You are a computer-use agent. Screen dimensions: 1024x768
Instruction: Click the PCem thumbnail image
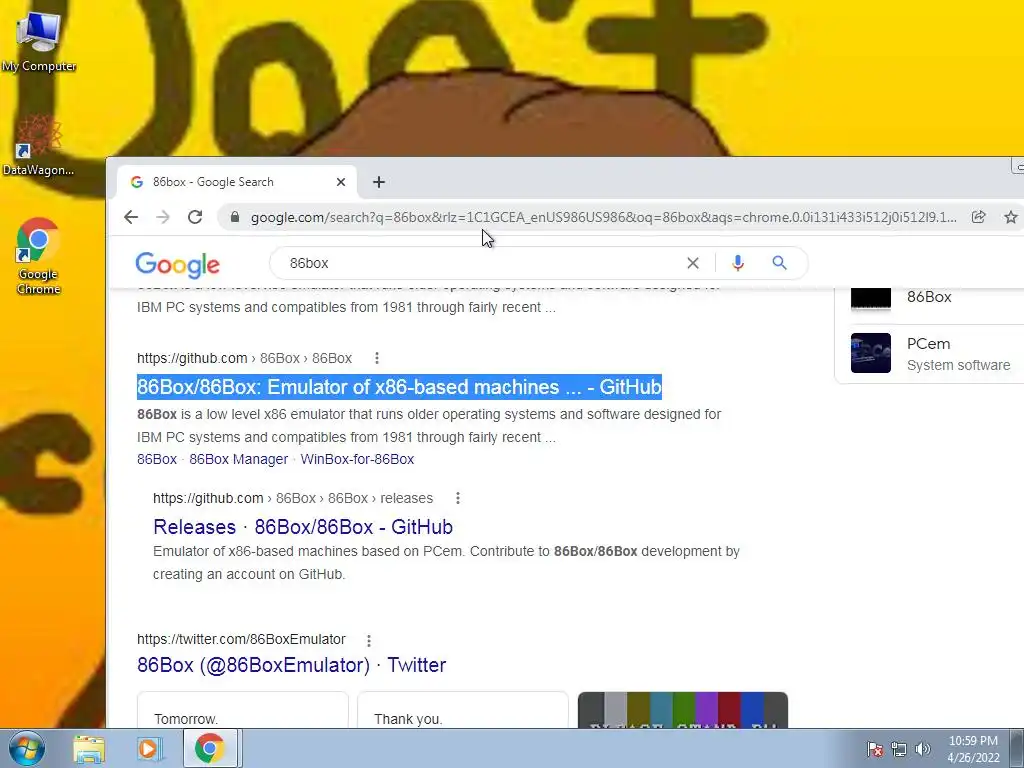click(x=871, y=353)
